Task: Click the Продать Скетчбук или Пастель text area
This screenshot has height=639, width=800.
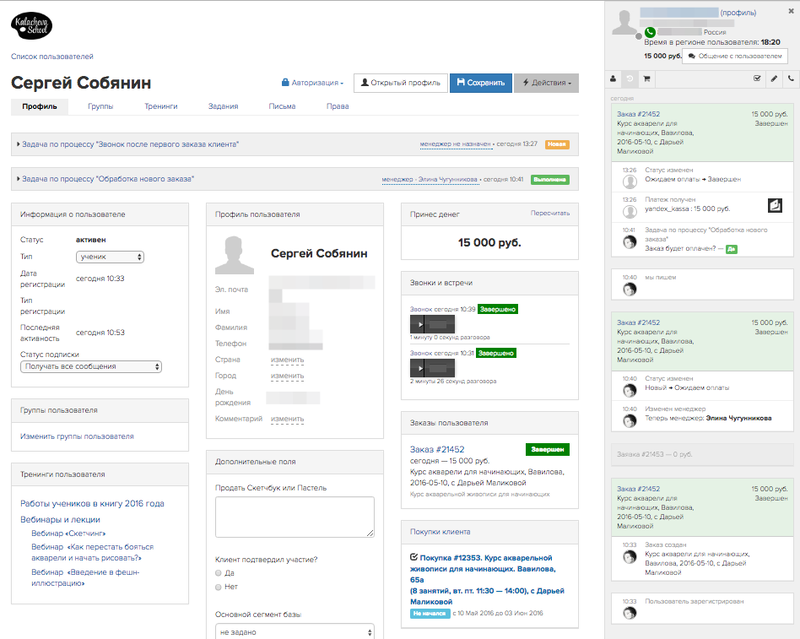Action: pos(295,517)
